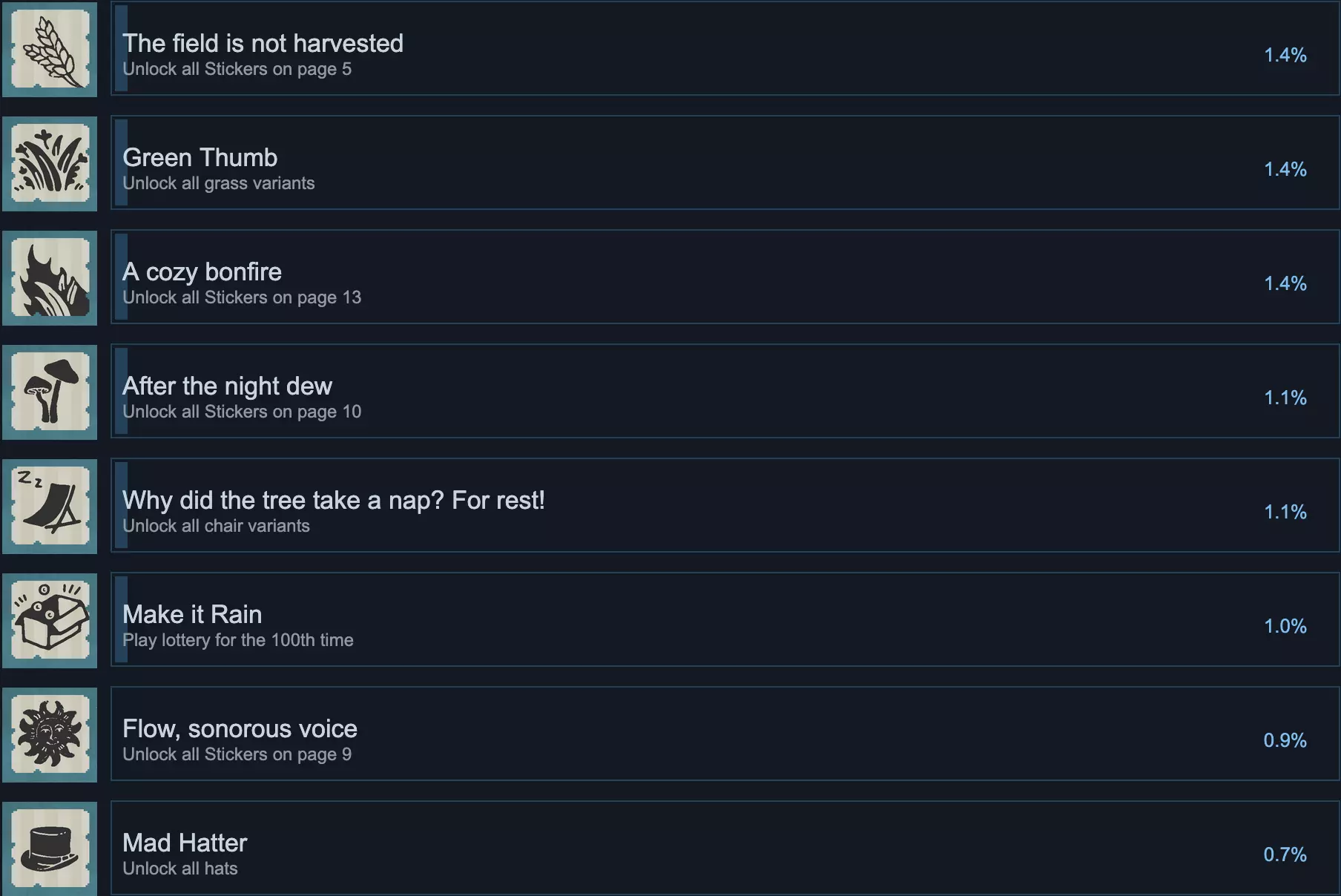The height and width of the screenshot is (896, 1341).
Task: Click the mushroom achievement icon
Action: tap(50, 392)
